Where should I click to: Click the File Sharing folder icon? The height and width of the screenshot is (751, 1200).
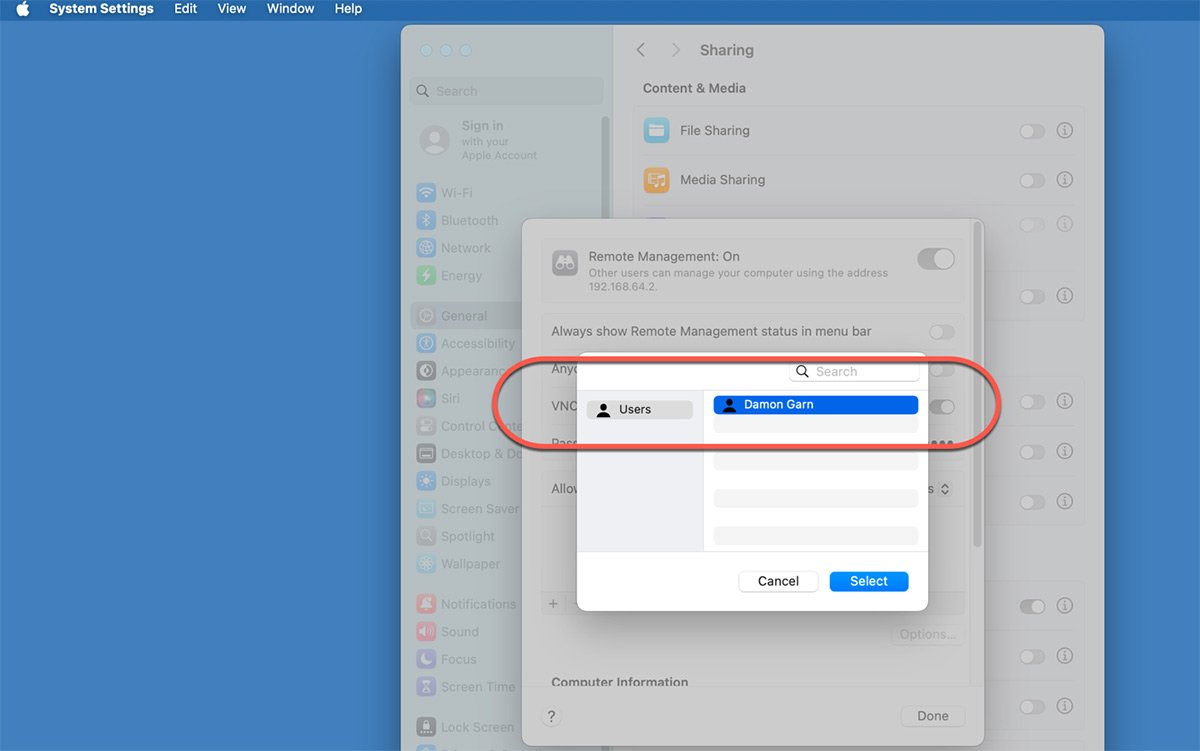[656, 130]
